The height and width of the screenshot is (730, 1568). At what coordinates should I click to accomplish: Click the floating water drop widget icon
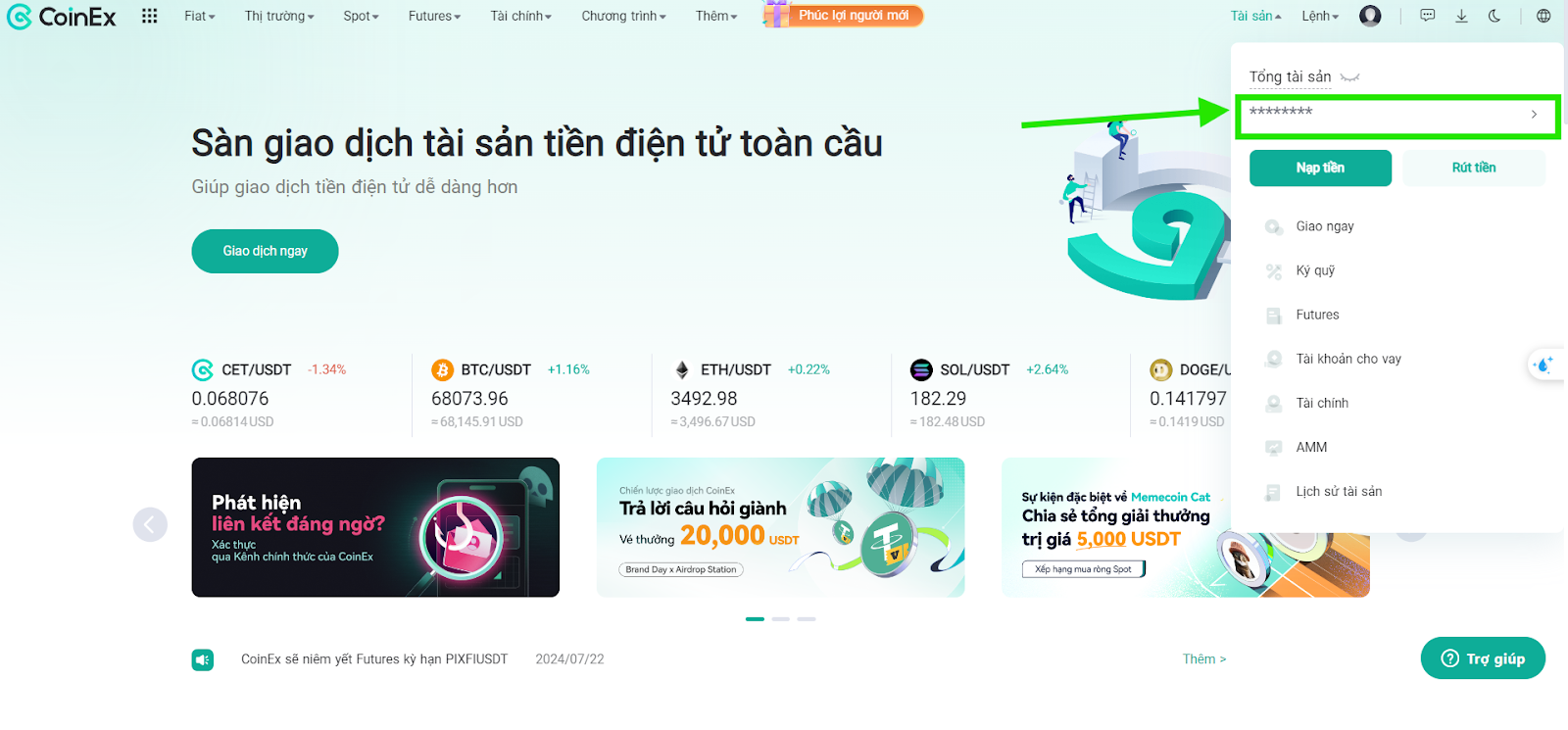coord(1545,365)
